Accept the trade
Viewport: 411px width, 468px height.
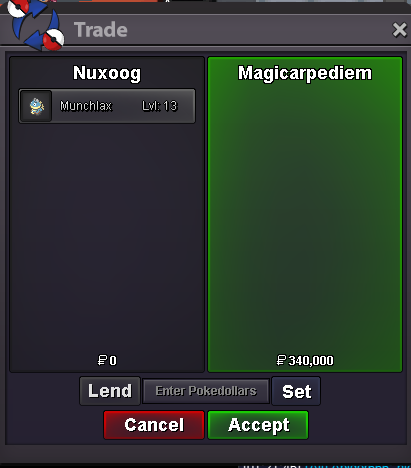pyautogui.click(x=258, y=425)
